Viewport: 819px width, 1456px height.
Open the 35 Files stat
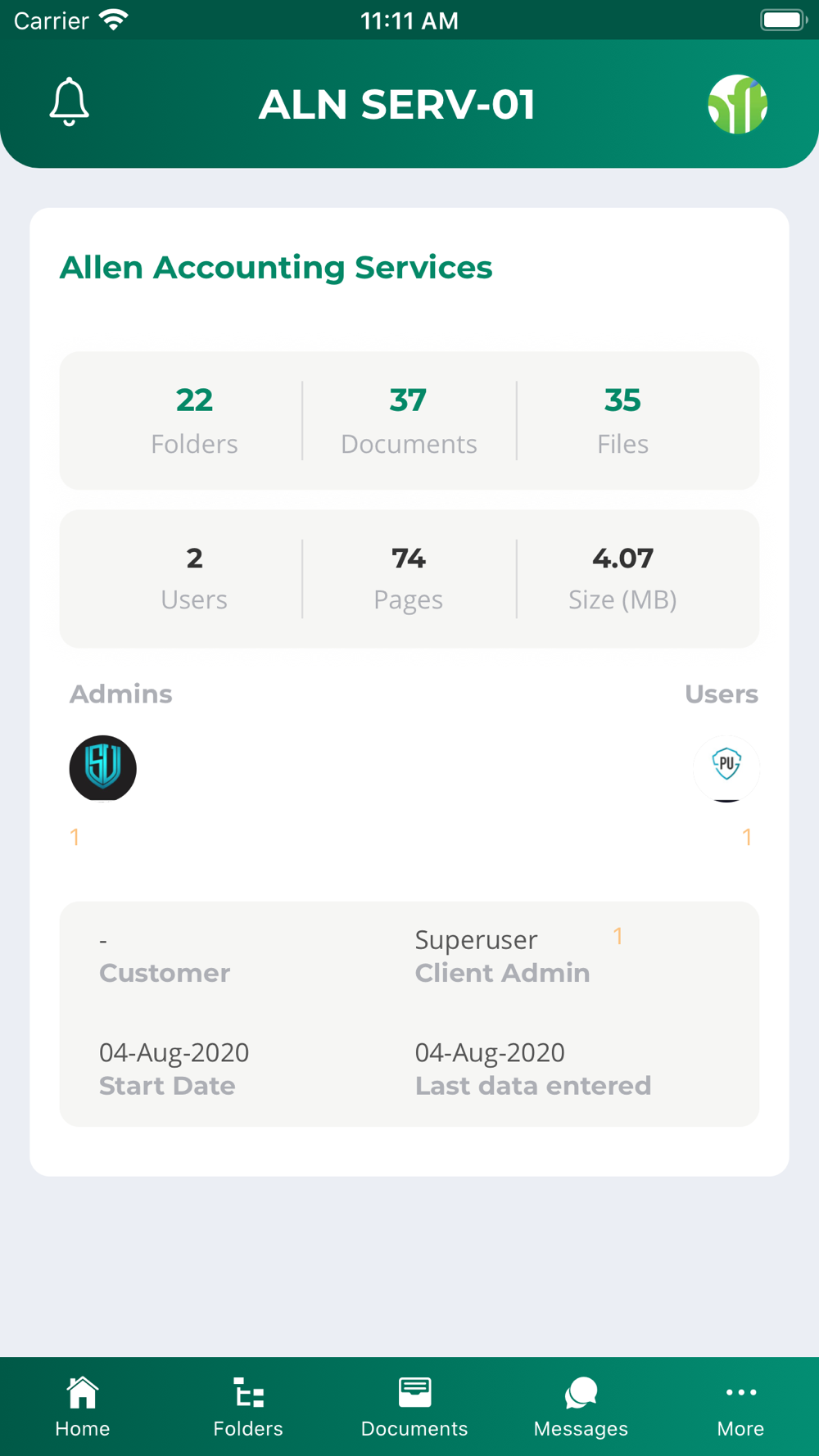622,420
